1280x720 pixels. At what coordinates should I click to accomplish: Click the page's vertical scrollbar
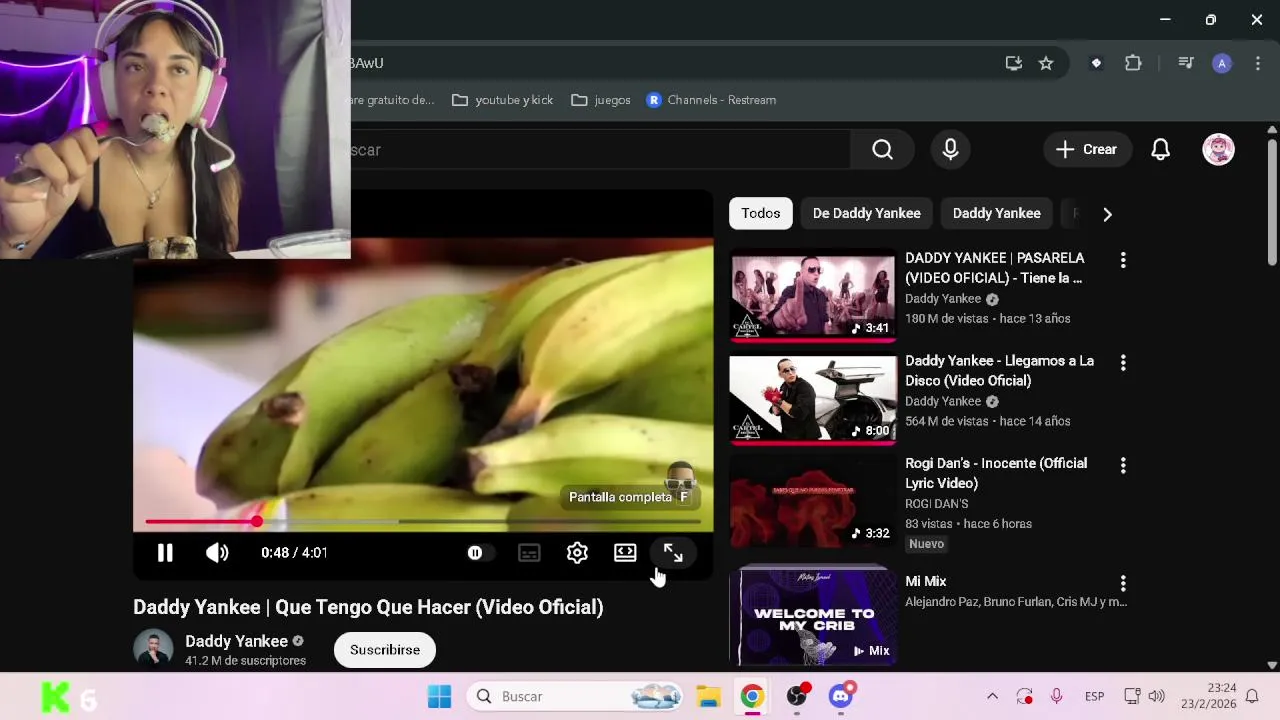(x=1272, y=200)
